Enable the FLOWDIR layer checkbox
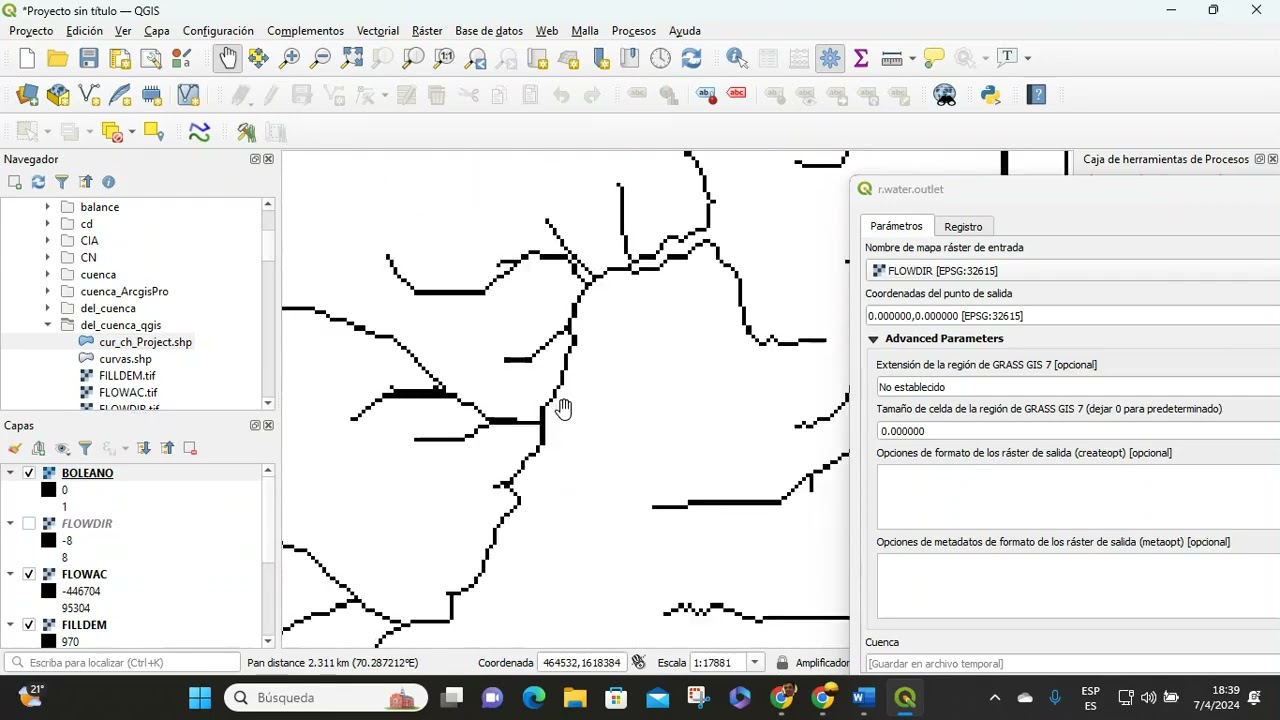The image size is (1280, 720). point(29,524)
